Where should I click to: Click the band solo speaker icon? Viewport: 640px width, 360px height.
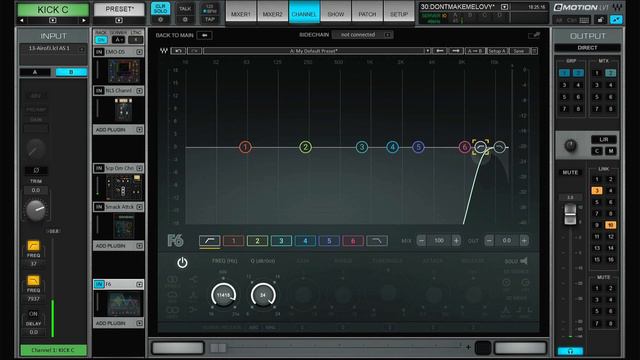tap(524, 261)
